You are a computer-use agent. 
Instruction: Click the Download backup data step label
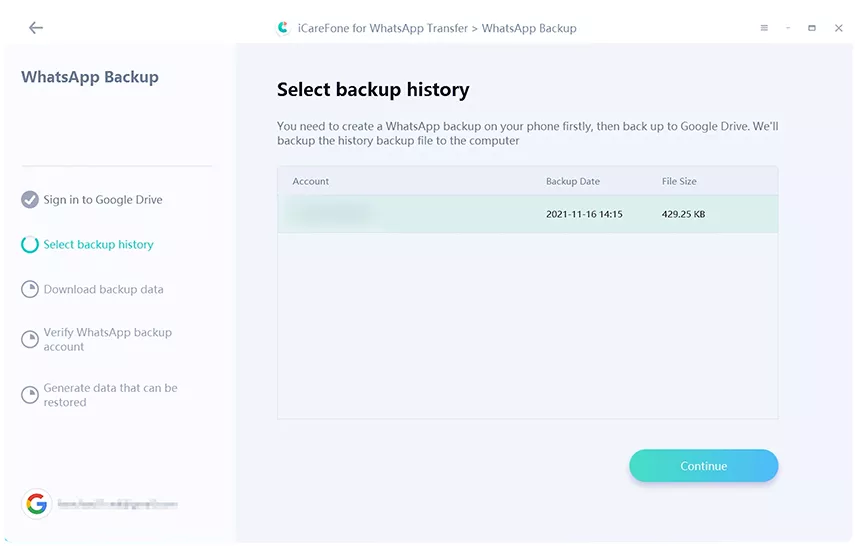[x=103, y=290]
